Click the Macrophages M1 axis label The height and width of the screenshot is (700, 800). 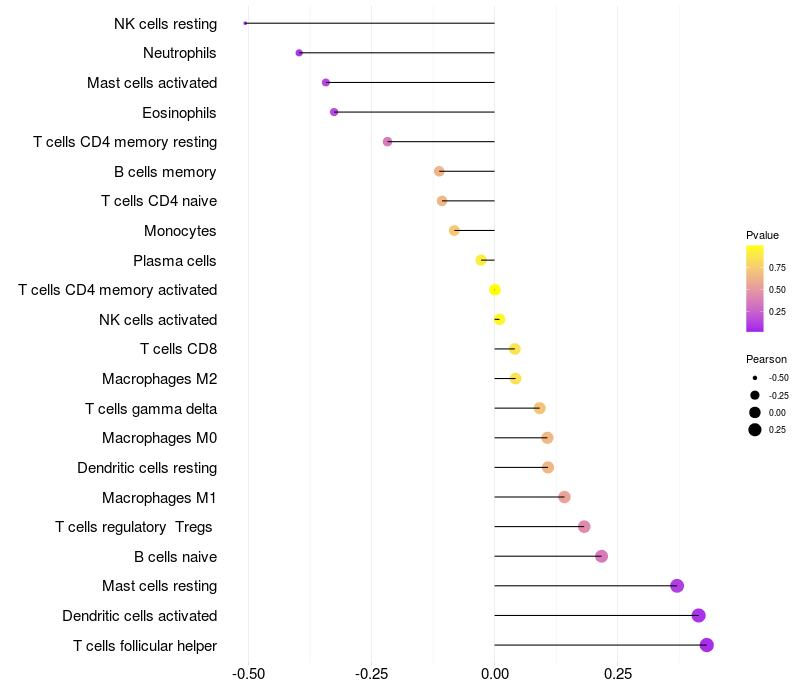159,497
